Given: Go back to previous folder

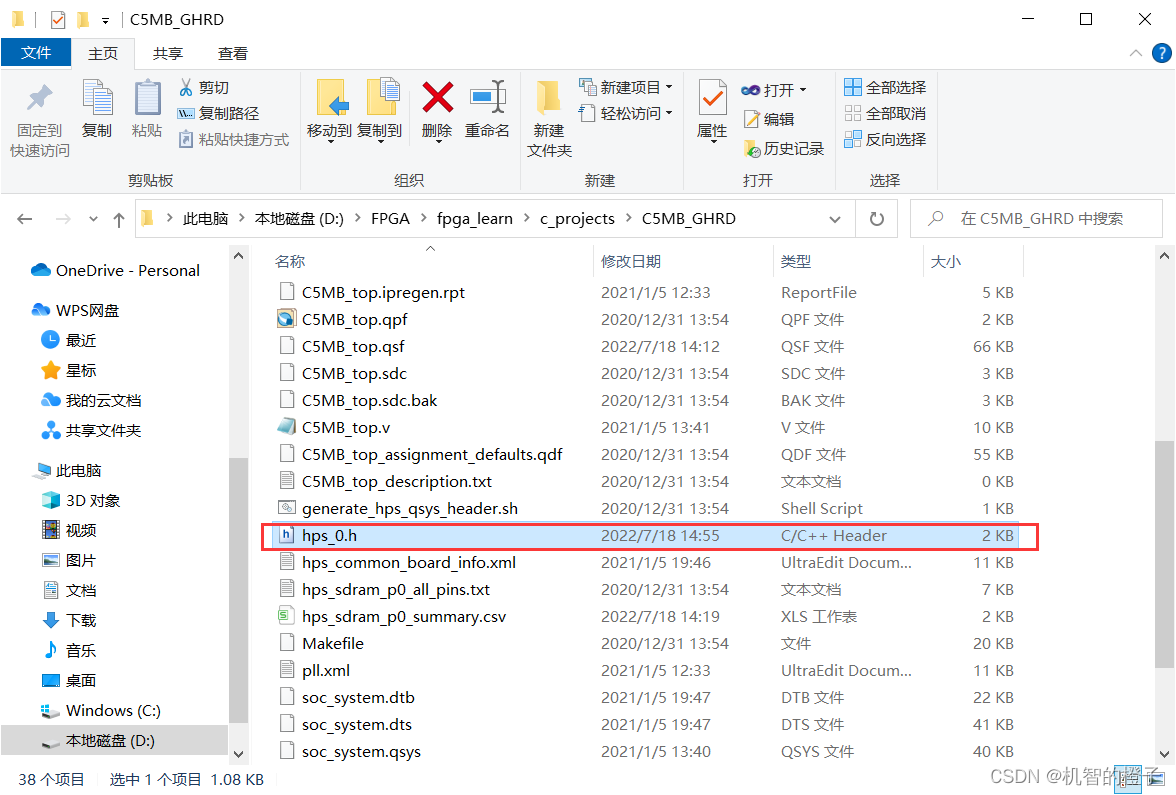Looking at the screenshot, I should coord(25,219).
